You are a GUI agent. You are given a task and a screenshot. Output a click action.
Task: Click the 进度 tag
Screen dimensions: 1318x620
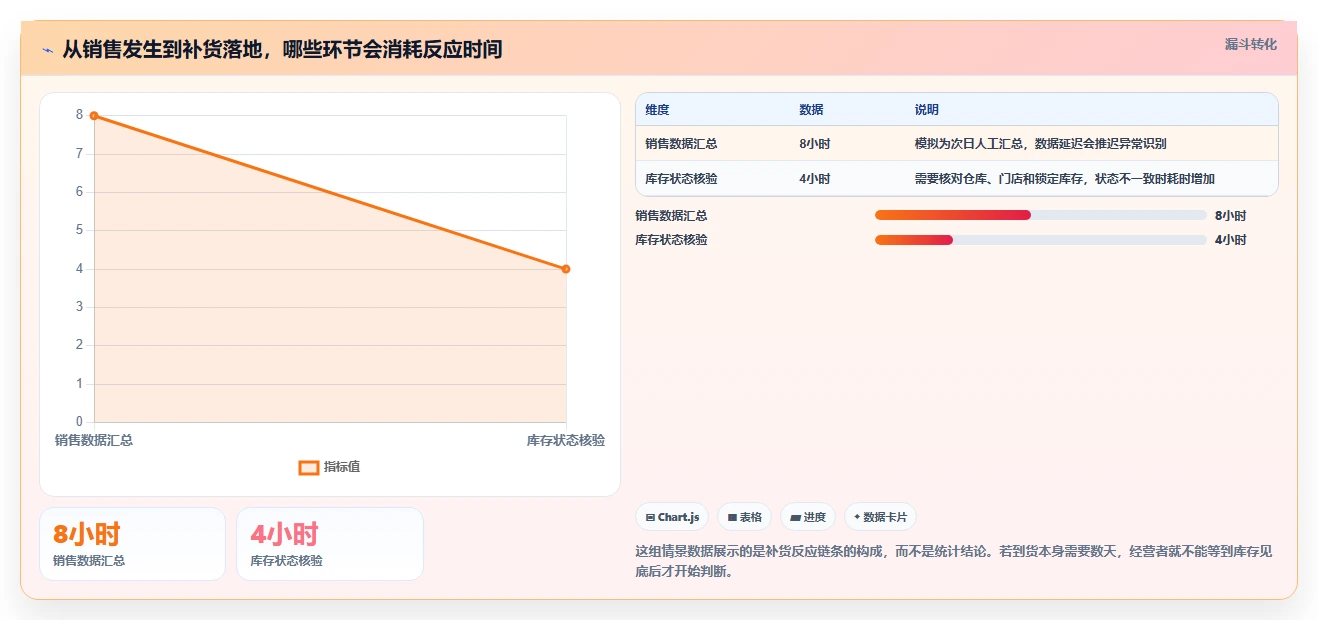(808, 517)
